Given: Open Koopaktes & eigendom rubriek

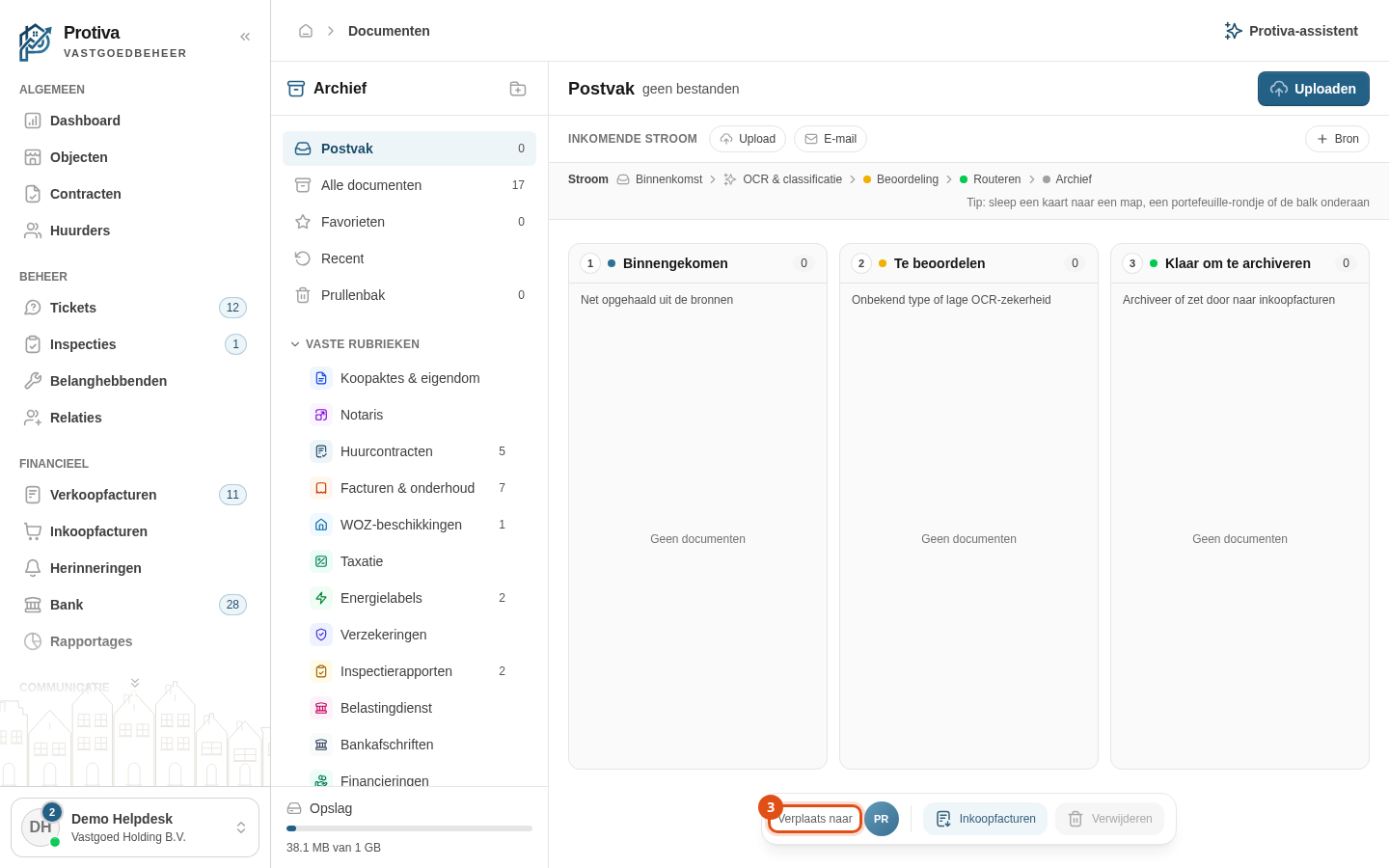Looking at the screenshot, I should pyautogui.click(x=409, y=378).
